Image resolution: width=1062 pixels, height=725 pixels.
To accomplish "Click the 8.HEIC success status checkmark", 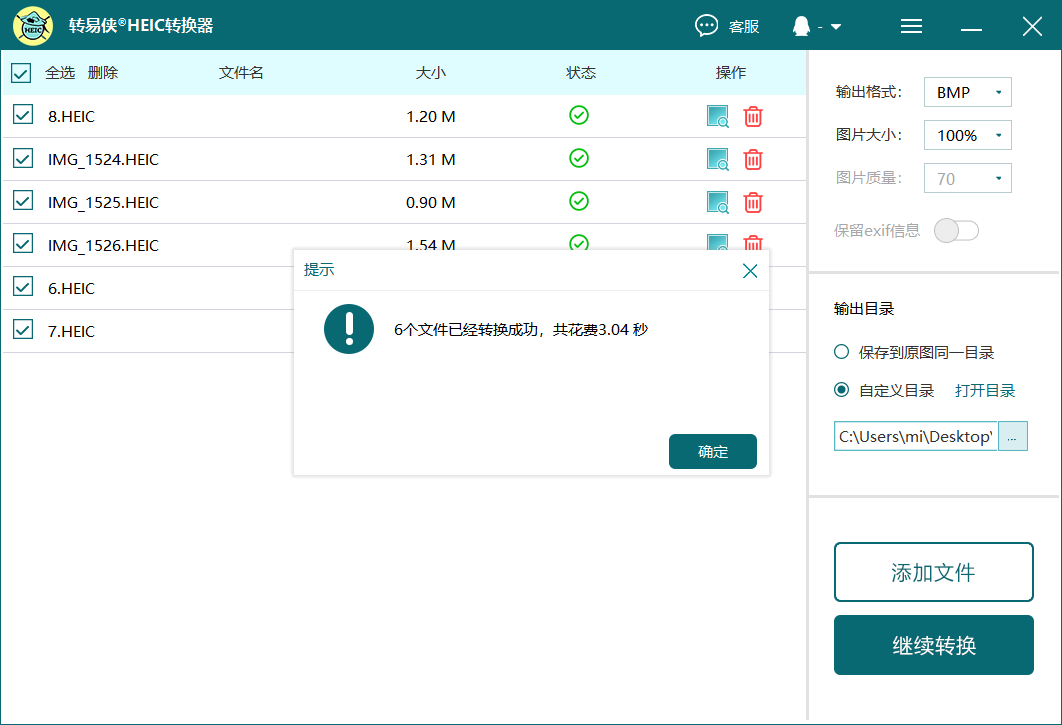I will point(579,115).
